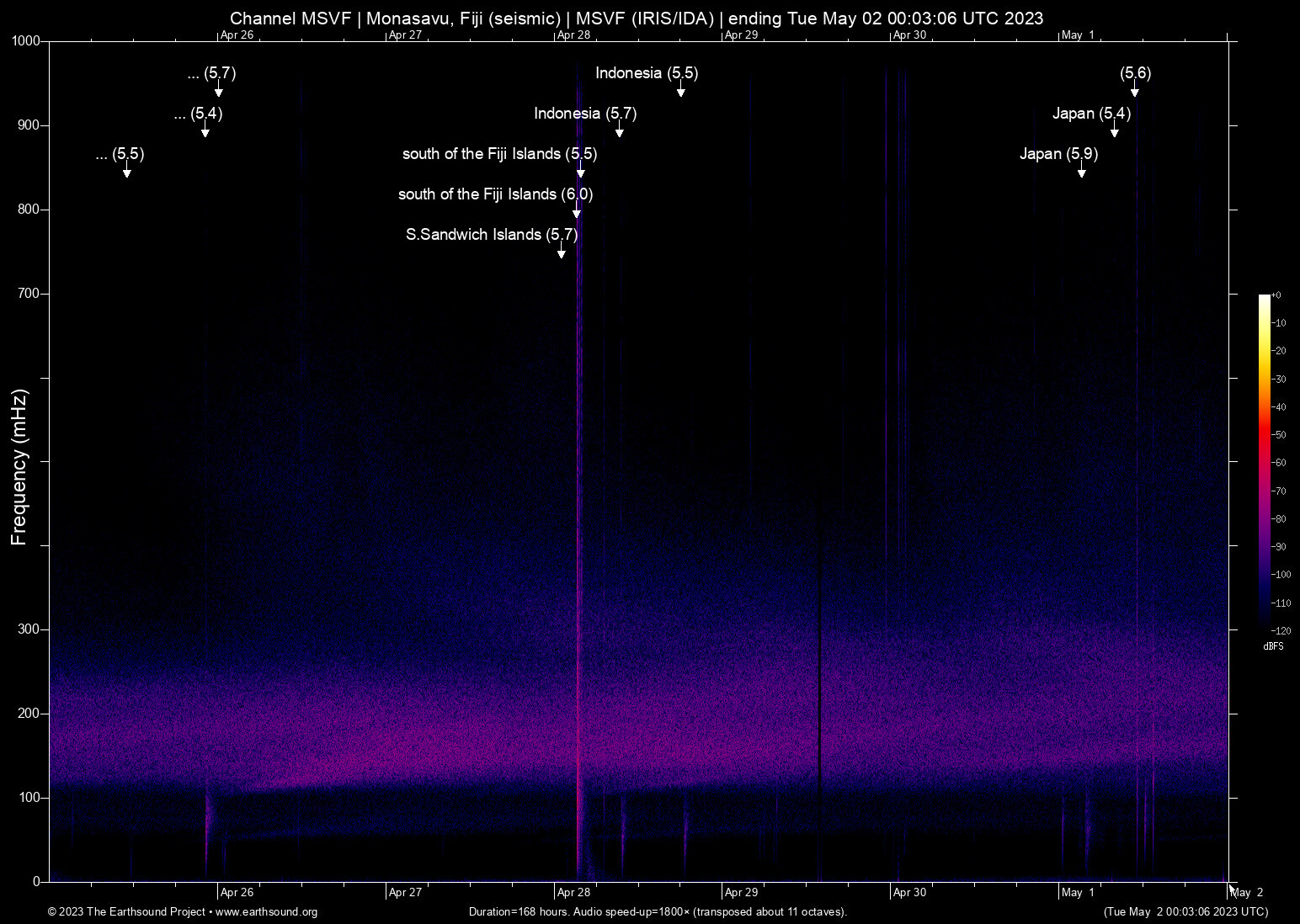Click the arrow marker below Indonesia (5.5)
The width and height of the screenshot is (1300, 924).
point(680,91)
